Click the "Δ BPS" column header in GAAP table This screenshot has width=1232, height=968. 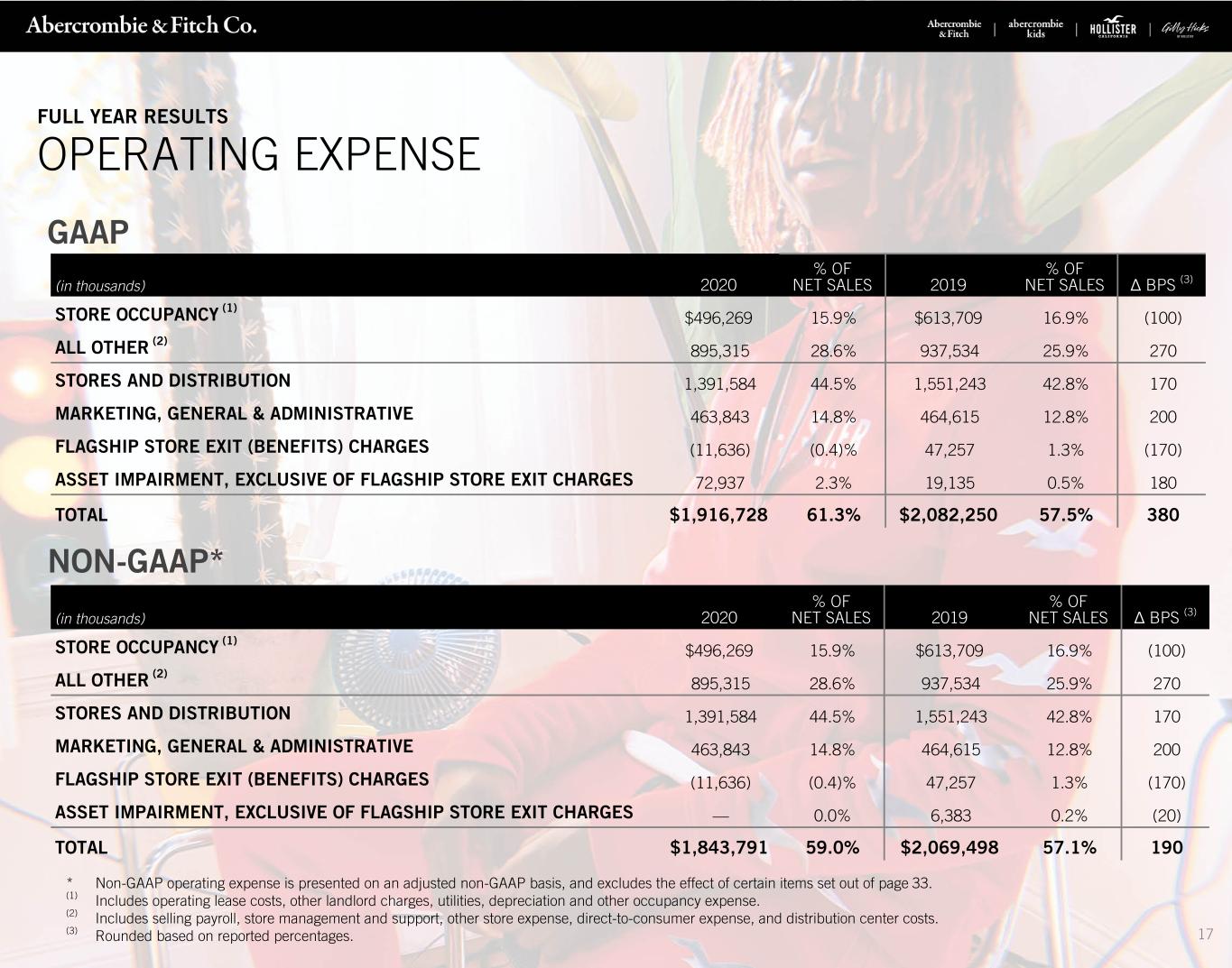click(x=1162, y=283)
